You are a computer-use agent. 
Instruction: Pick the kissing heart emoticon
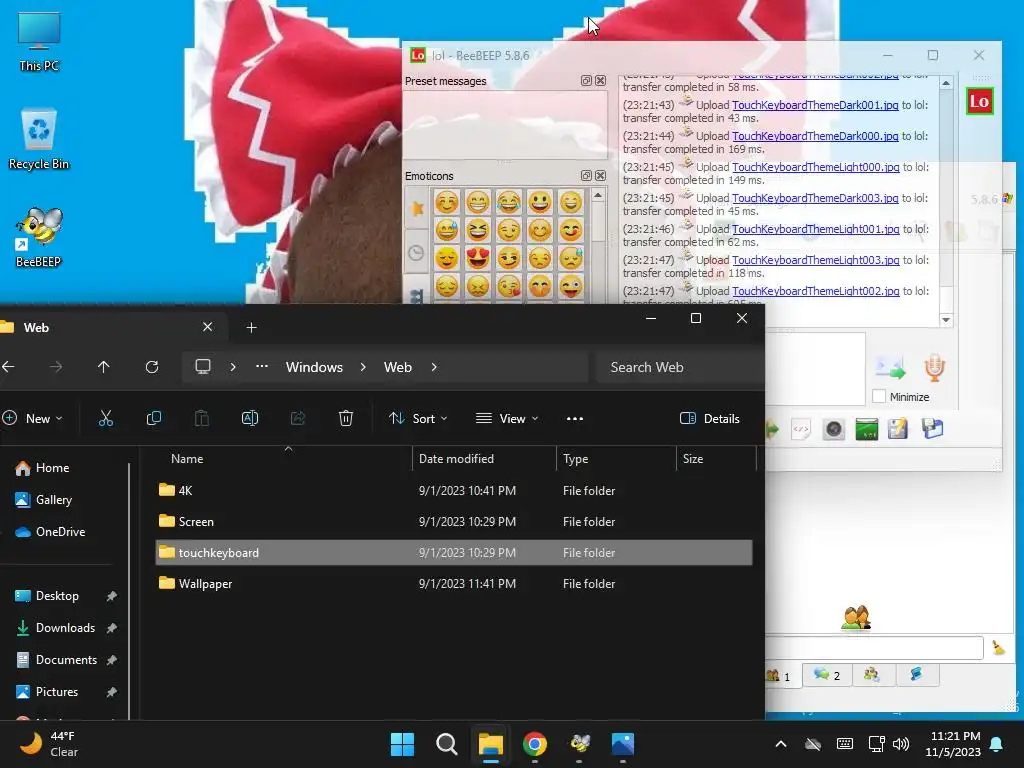coord(509,286)
